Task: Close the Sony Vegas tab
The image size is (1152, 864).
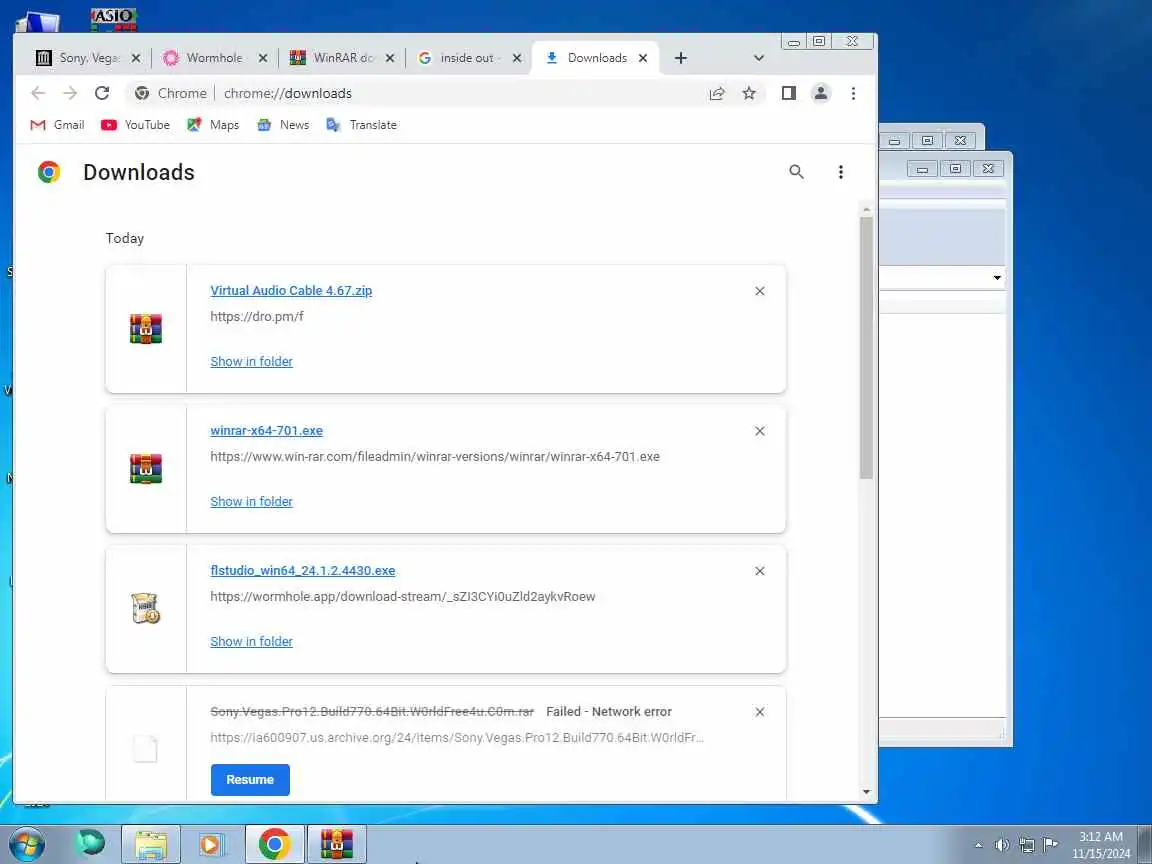Action: point(136,58)
